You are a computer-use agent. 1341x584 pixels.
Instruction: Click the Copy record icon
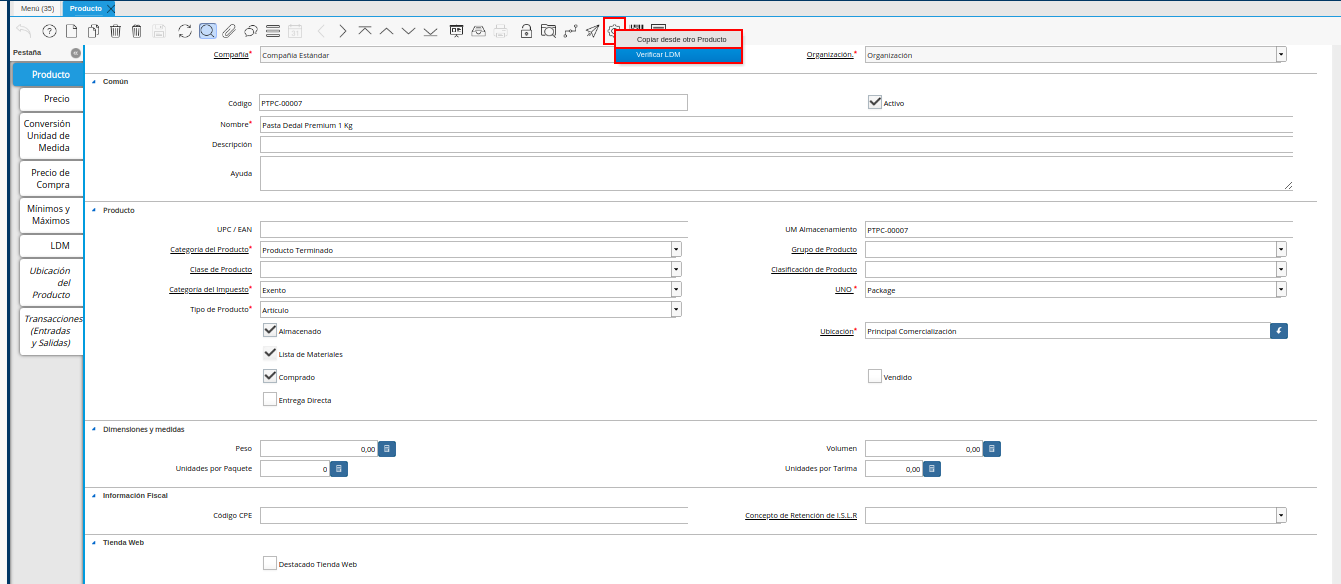tap(93, 31)
